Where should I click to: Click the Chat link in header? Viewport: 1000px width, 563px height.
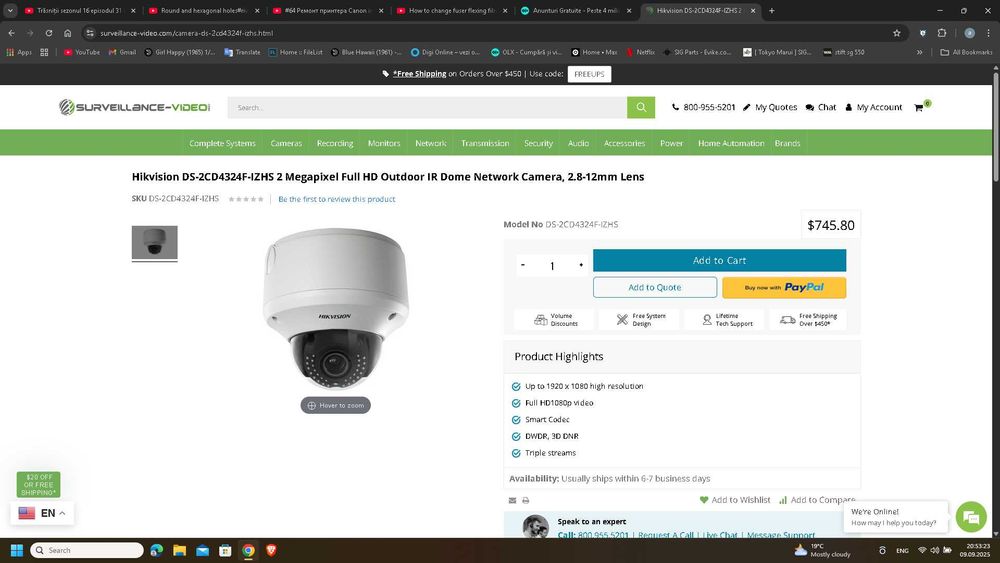pyautogui.click(x=821, y=107)
